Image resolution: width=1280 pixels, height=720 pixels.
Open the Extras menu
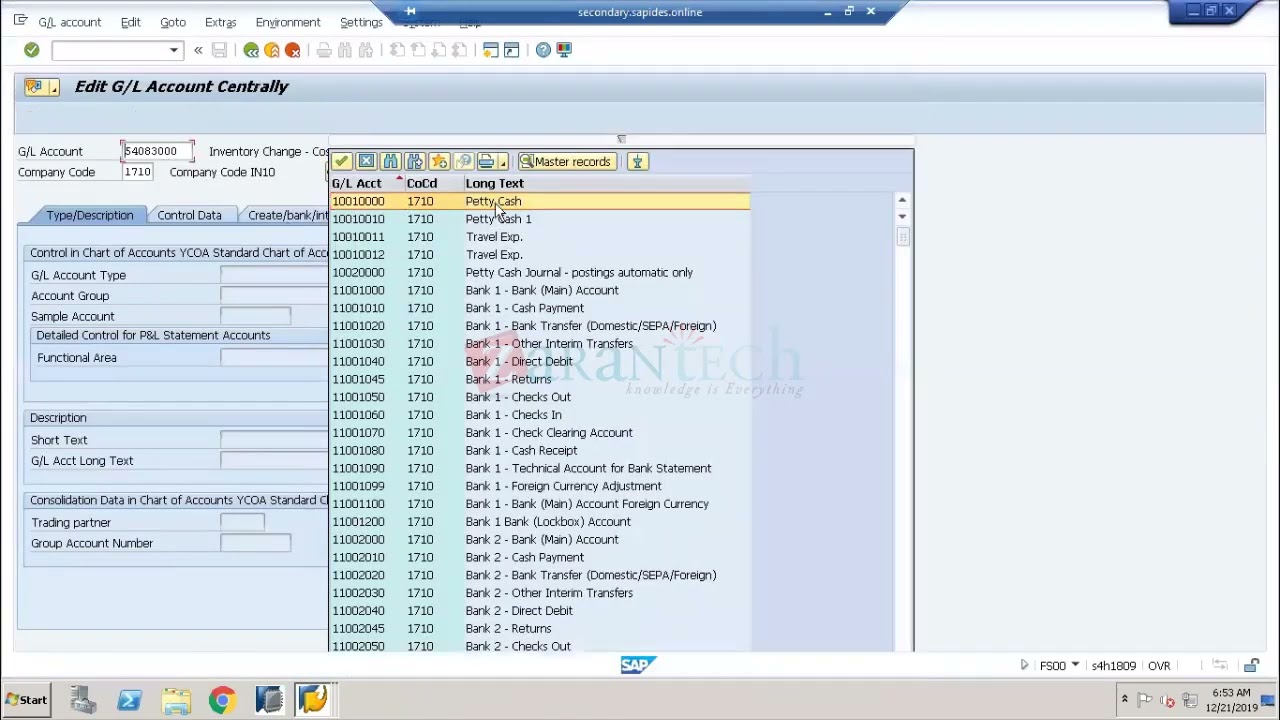pos(220,22)
